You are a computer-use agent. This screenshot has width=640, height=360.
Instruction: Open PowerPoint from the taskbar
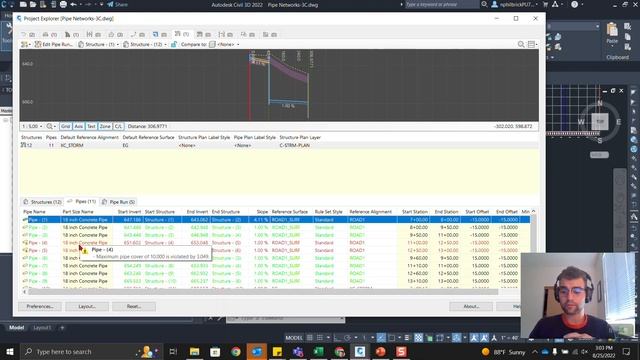[380, 351]
